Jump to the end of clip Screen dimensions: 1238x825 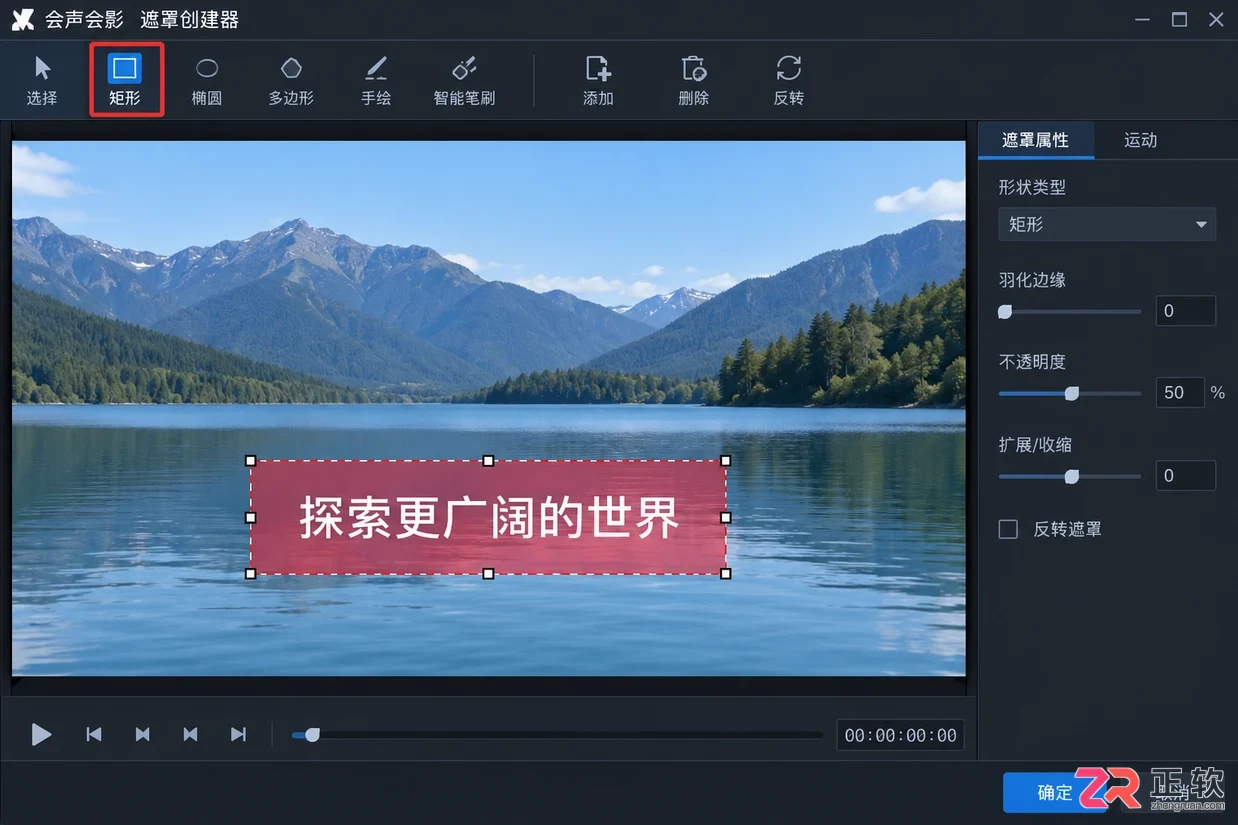238,735
